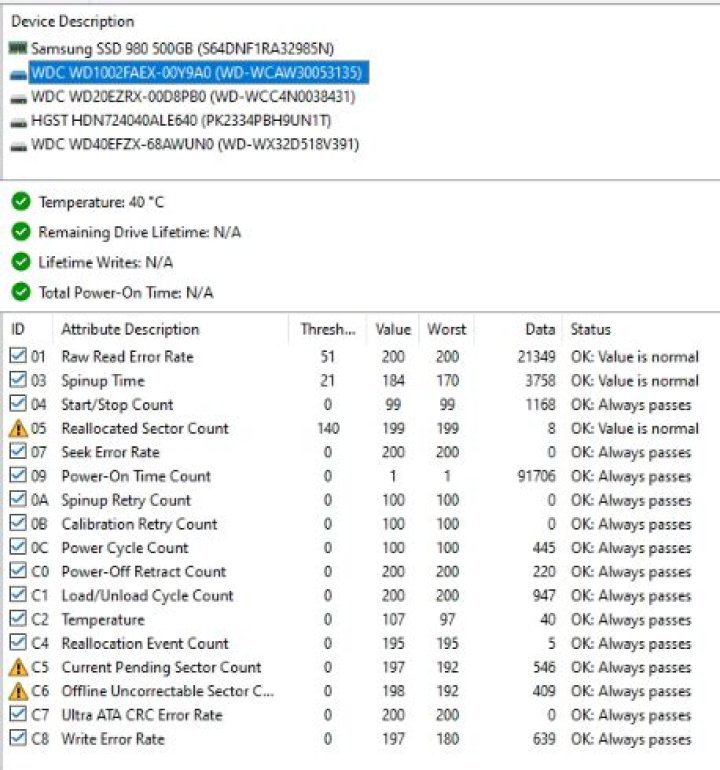This screenshot has height=770, width=720.
Task: Click green check beside Remaining Drive Lifetime
Action: (21, 232)
